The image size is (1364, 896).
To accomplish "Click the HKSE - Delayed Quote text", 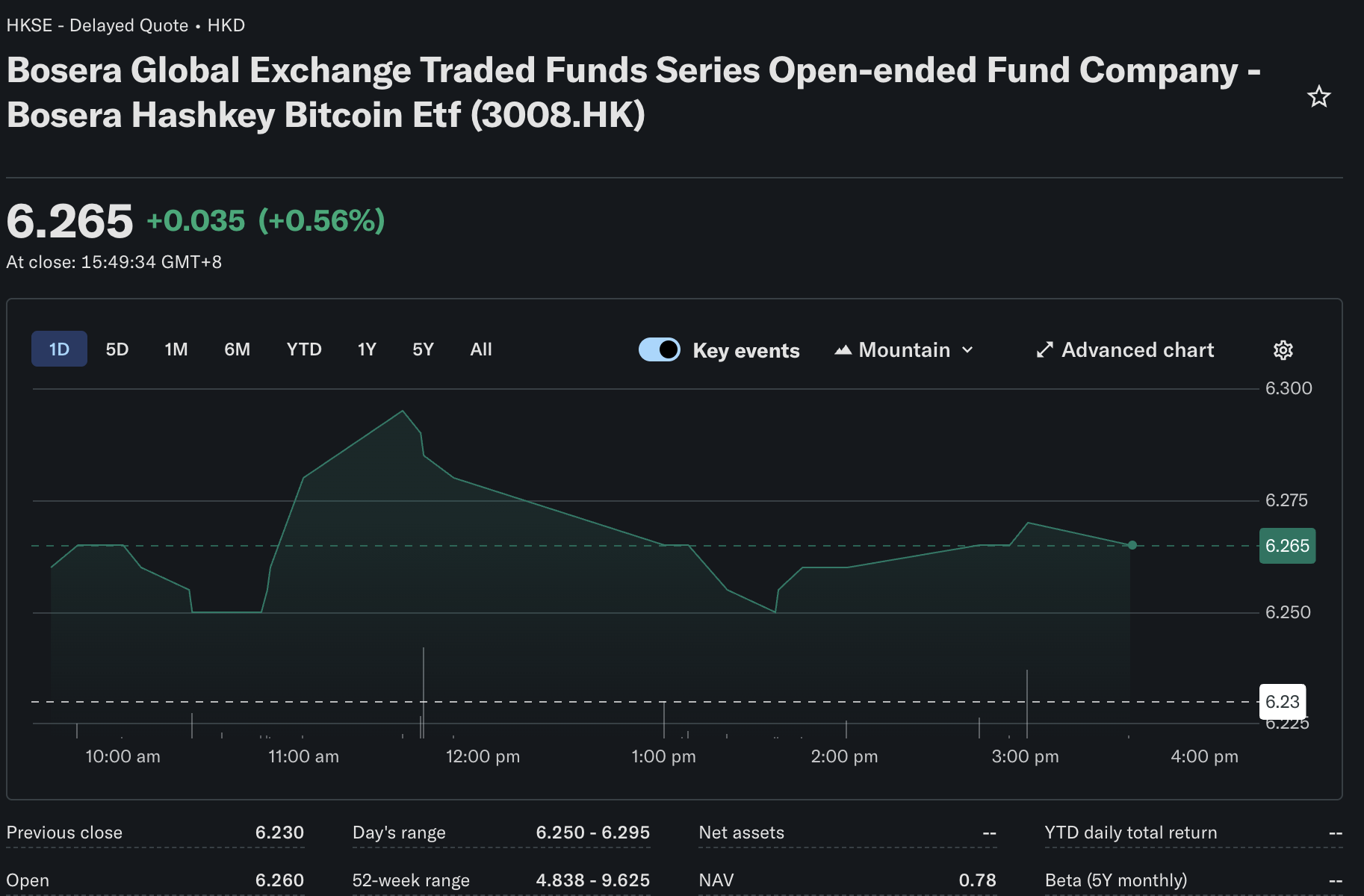I will coord(97,25).
